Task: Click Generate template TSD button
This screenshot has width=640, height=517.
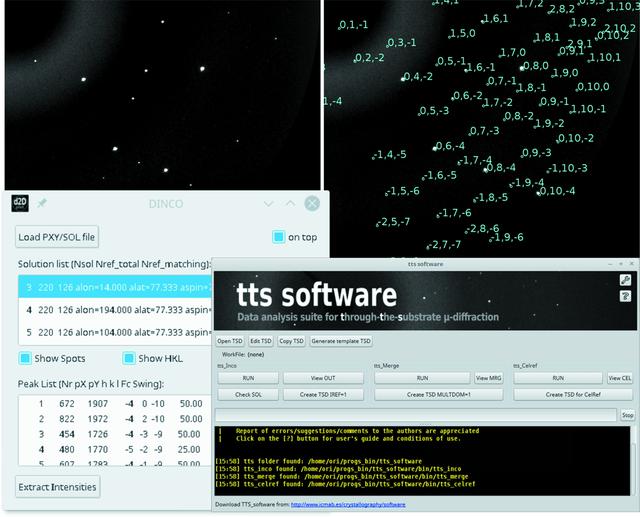Action: point(341,341)
